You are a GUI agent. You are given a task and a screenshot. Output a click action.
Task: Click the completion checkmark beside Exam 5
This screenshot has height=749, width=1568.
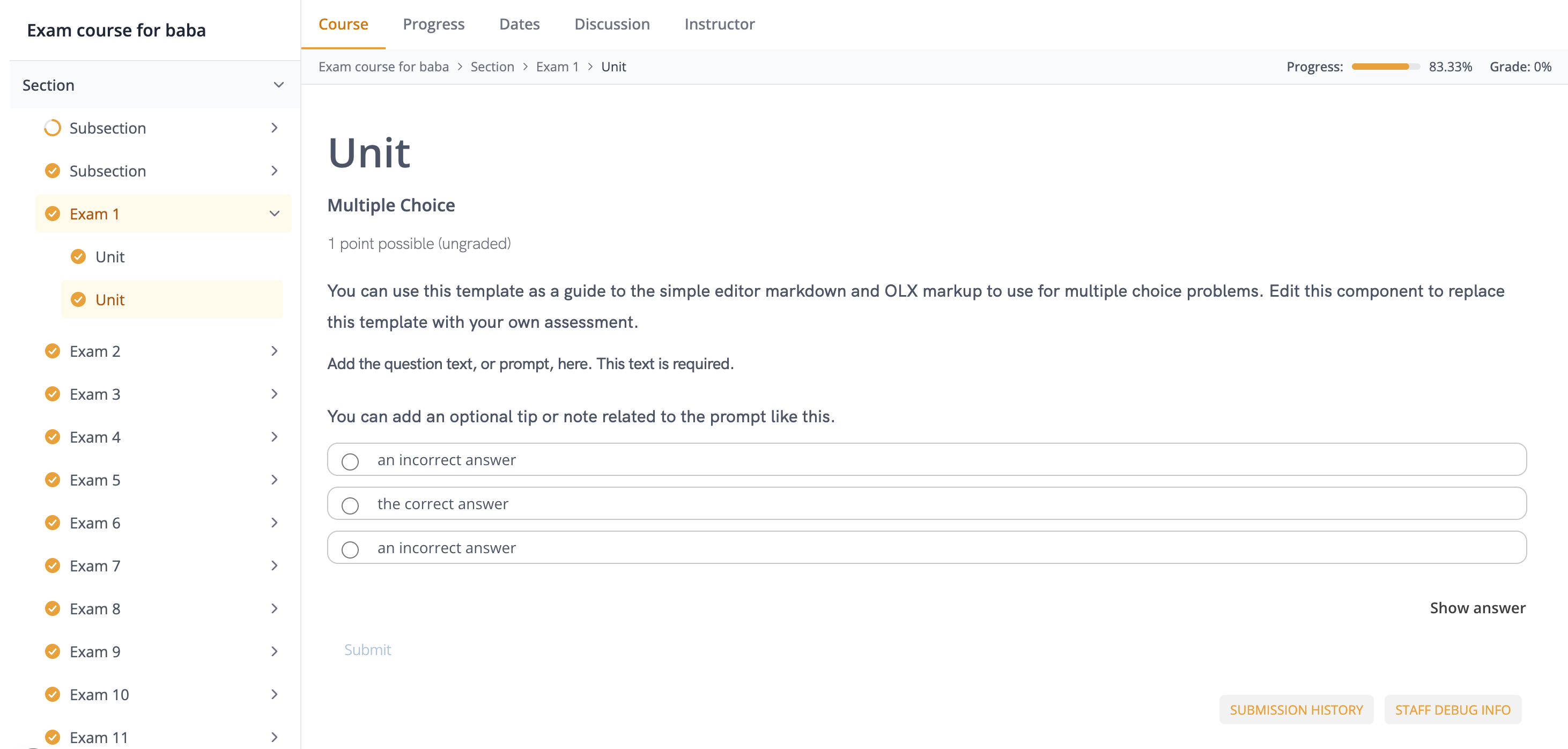tap(53, 480)
